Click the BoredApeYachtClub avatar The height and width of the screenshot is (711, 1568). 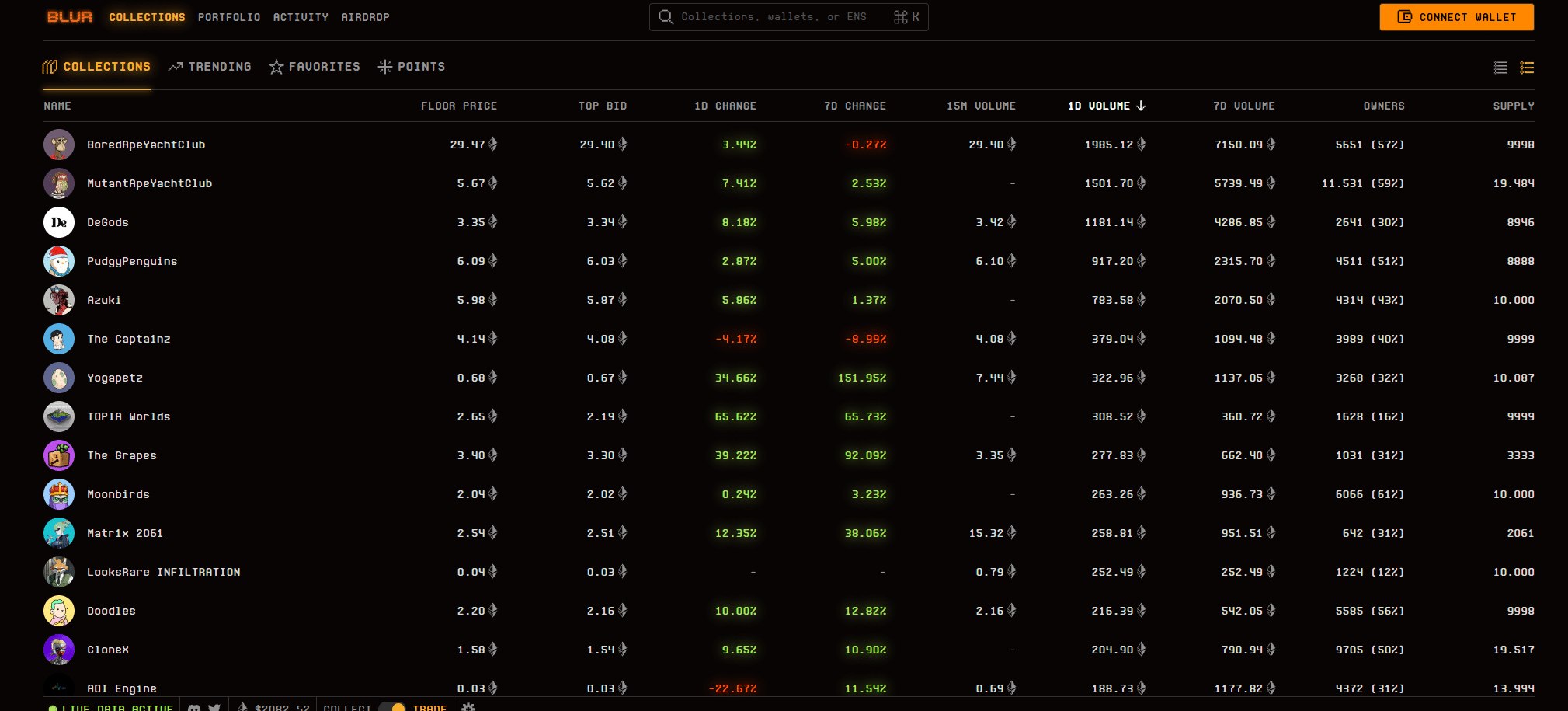pos(59,145)
